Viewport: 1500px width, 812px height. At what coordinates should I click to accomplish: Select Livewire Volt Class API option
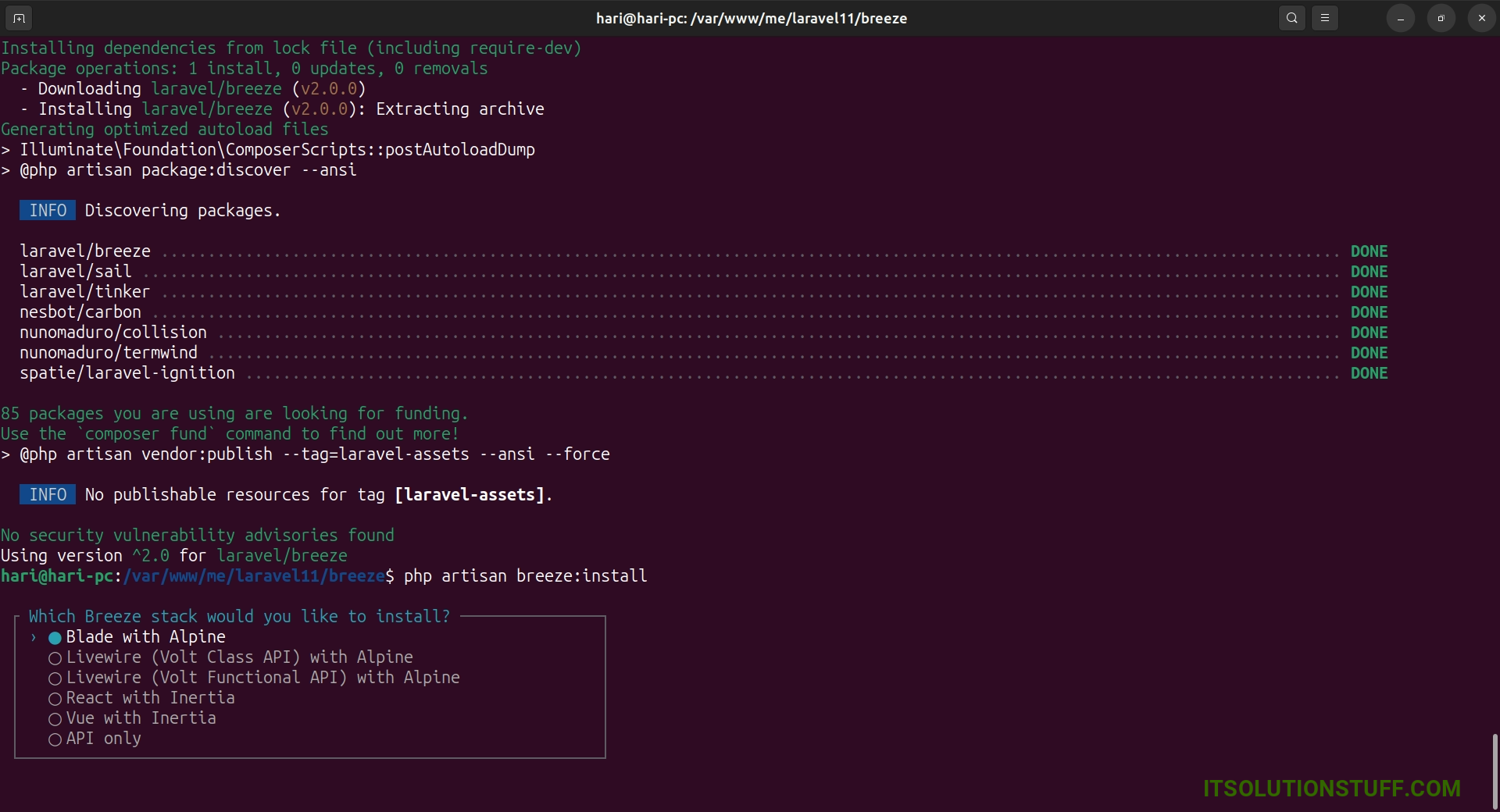tap(230, 657)
